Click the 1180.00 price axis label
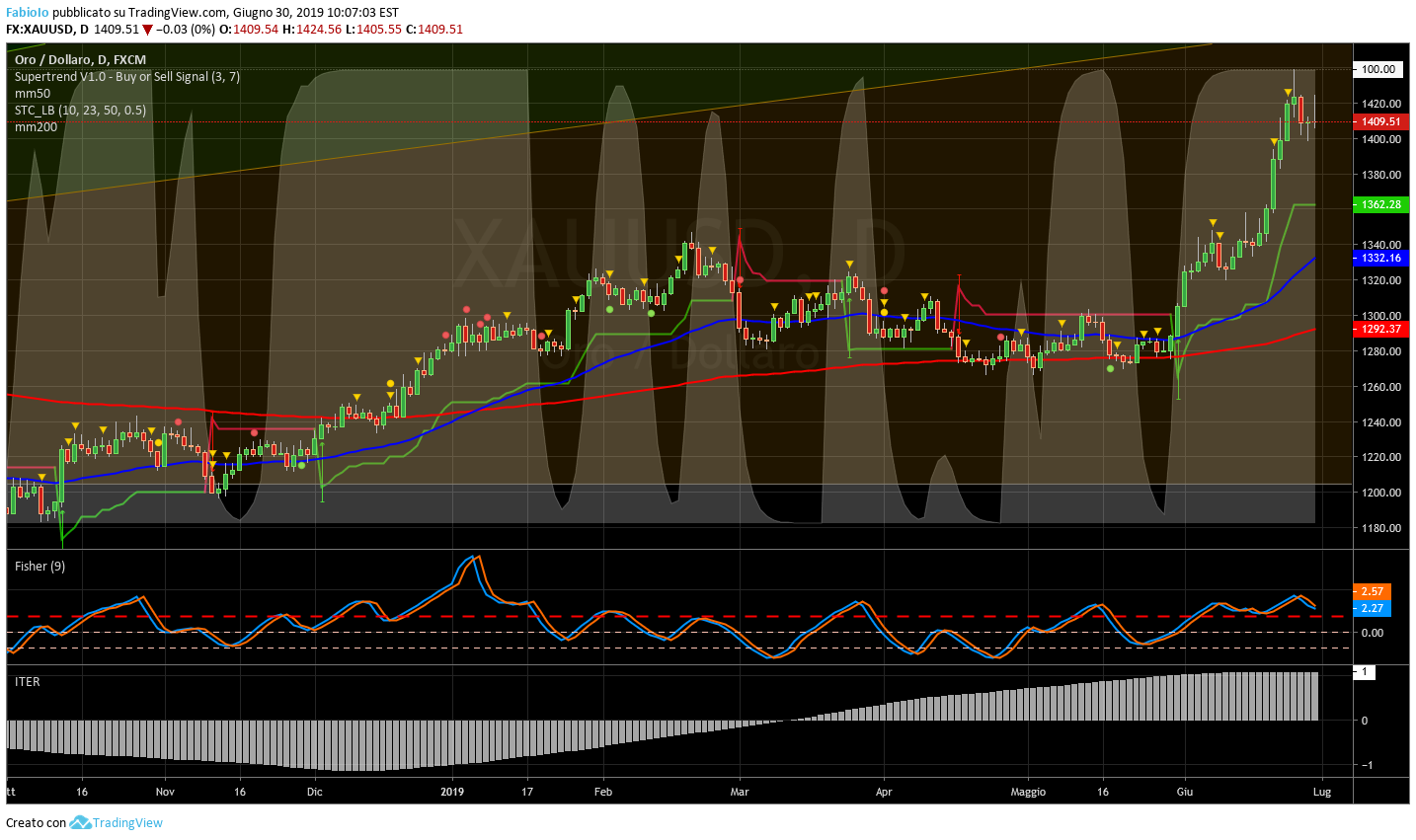This screenshot has width=1416, height=840. [1380, 528]
